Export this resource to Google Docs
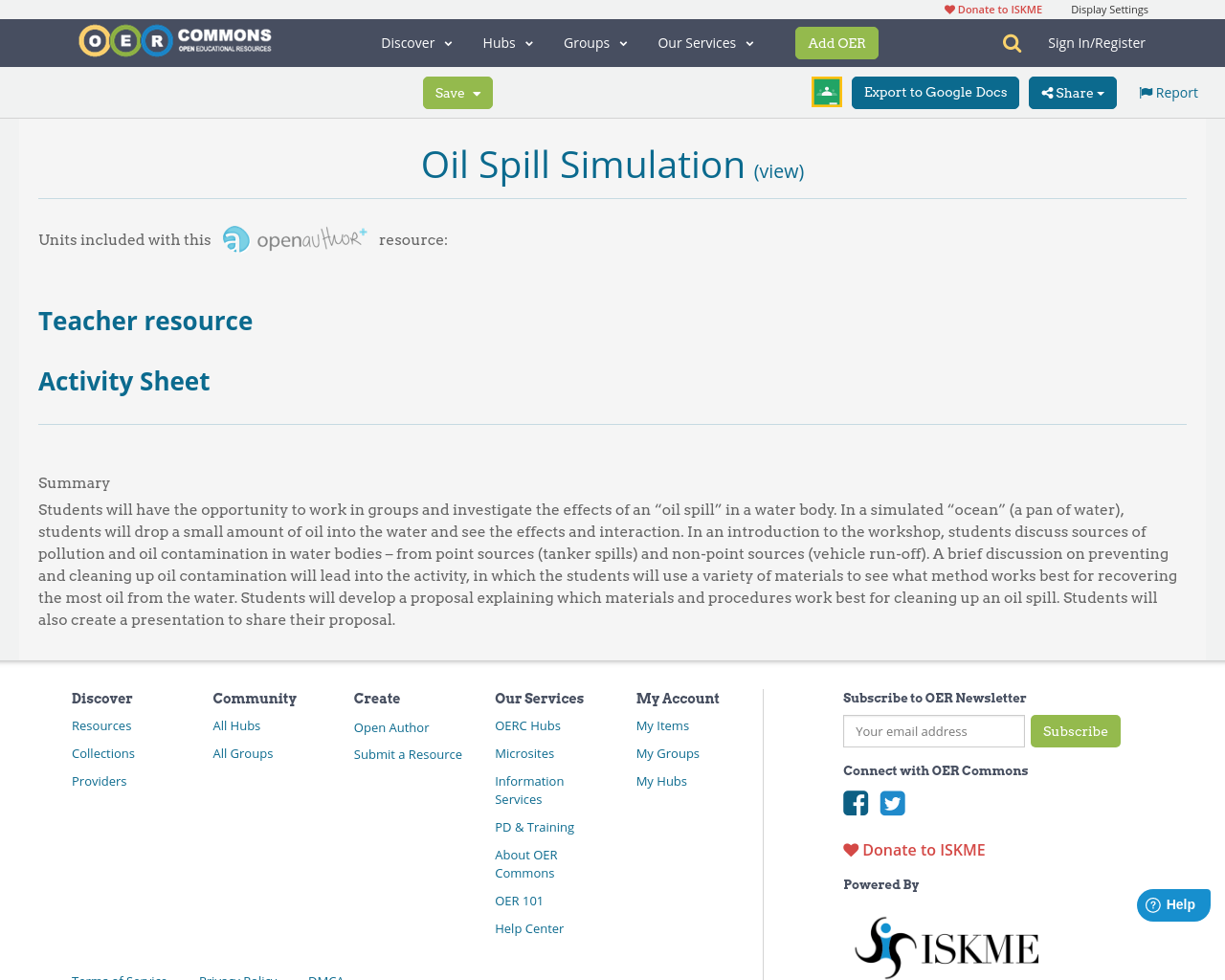 click(x=935, y=92)
